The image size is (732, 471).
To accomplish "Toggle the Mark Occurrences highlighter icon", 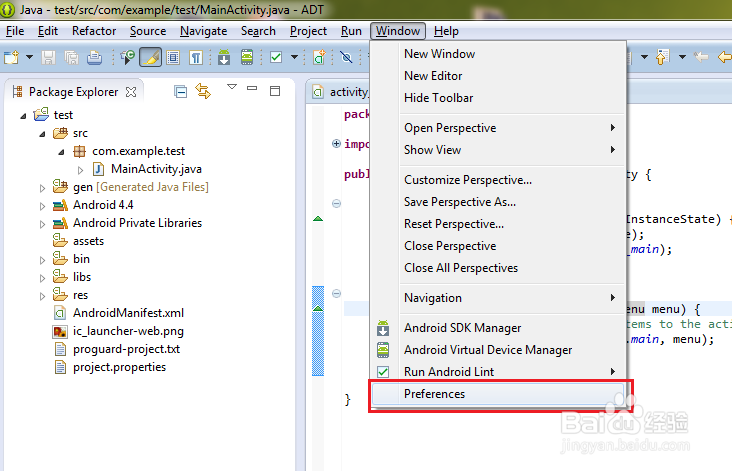I will click(x=150, y=57).
